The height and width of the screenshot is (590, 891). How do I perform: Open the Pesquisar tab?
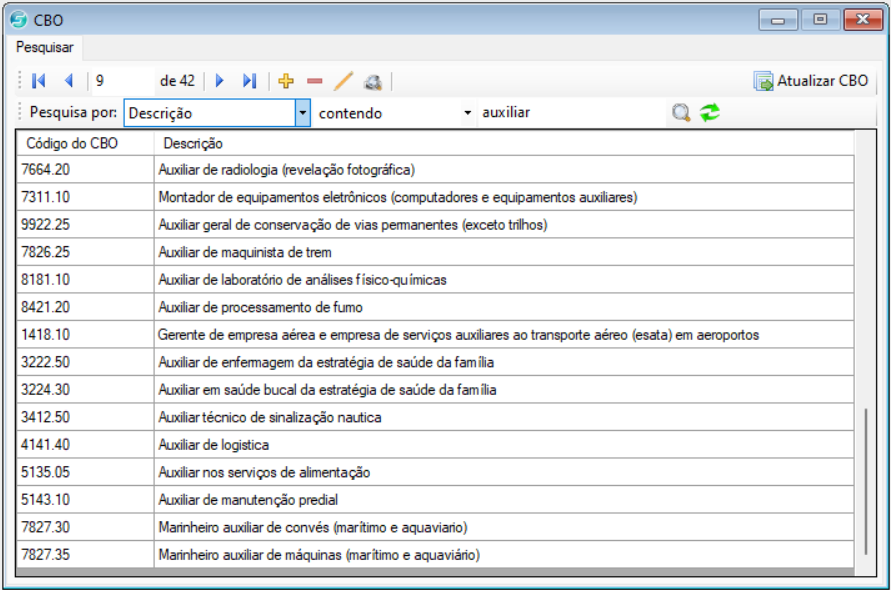(44, 47)
